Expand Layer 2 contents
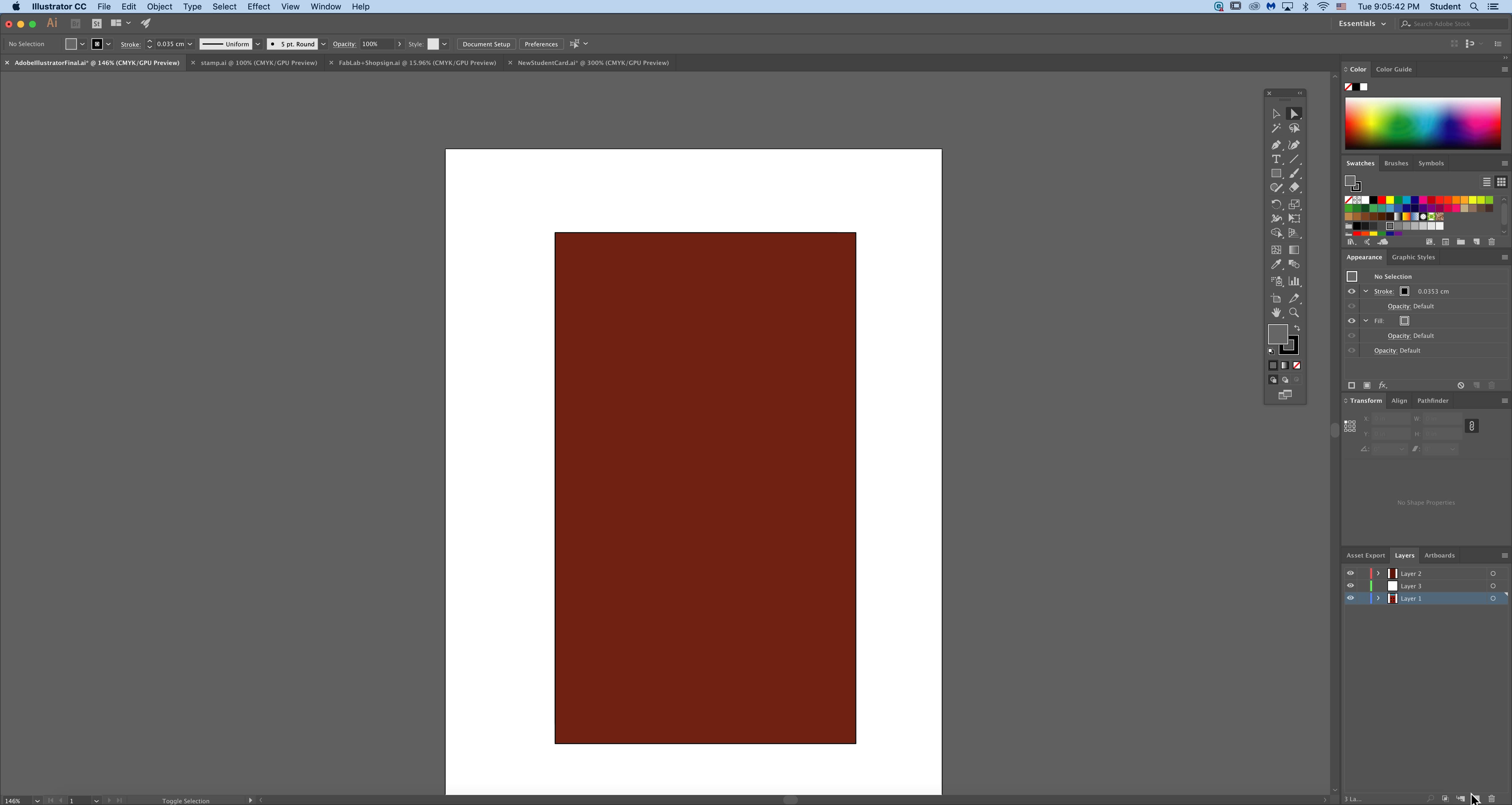Screen dimensions: 1512x805 pos(1378,573)
